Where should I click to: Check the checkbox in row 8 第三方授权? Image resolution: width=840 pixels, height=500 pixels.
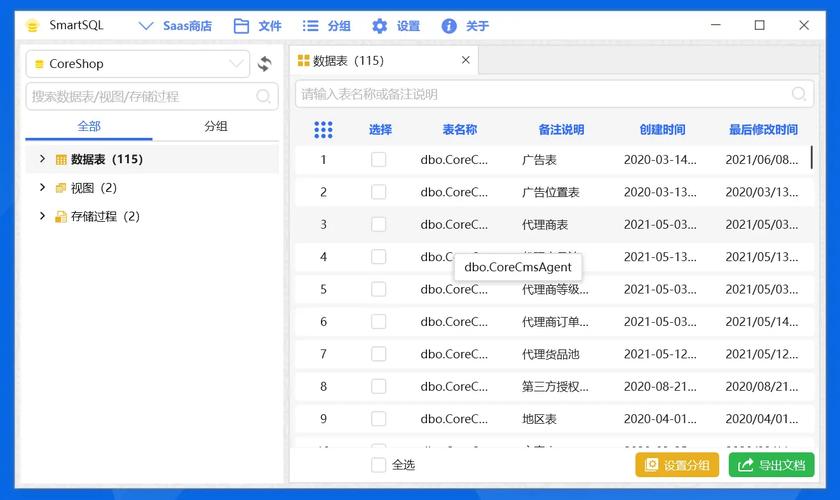coord(379,386)
